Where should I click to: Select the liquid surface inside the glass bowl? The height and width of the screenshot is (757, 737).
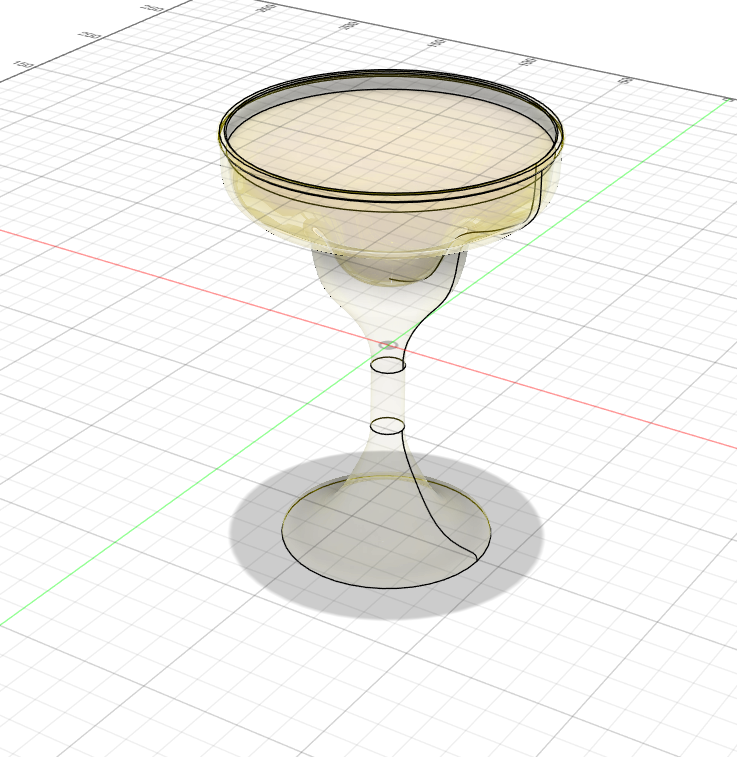point(390,140)
